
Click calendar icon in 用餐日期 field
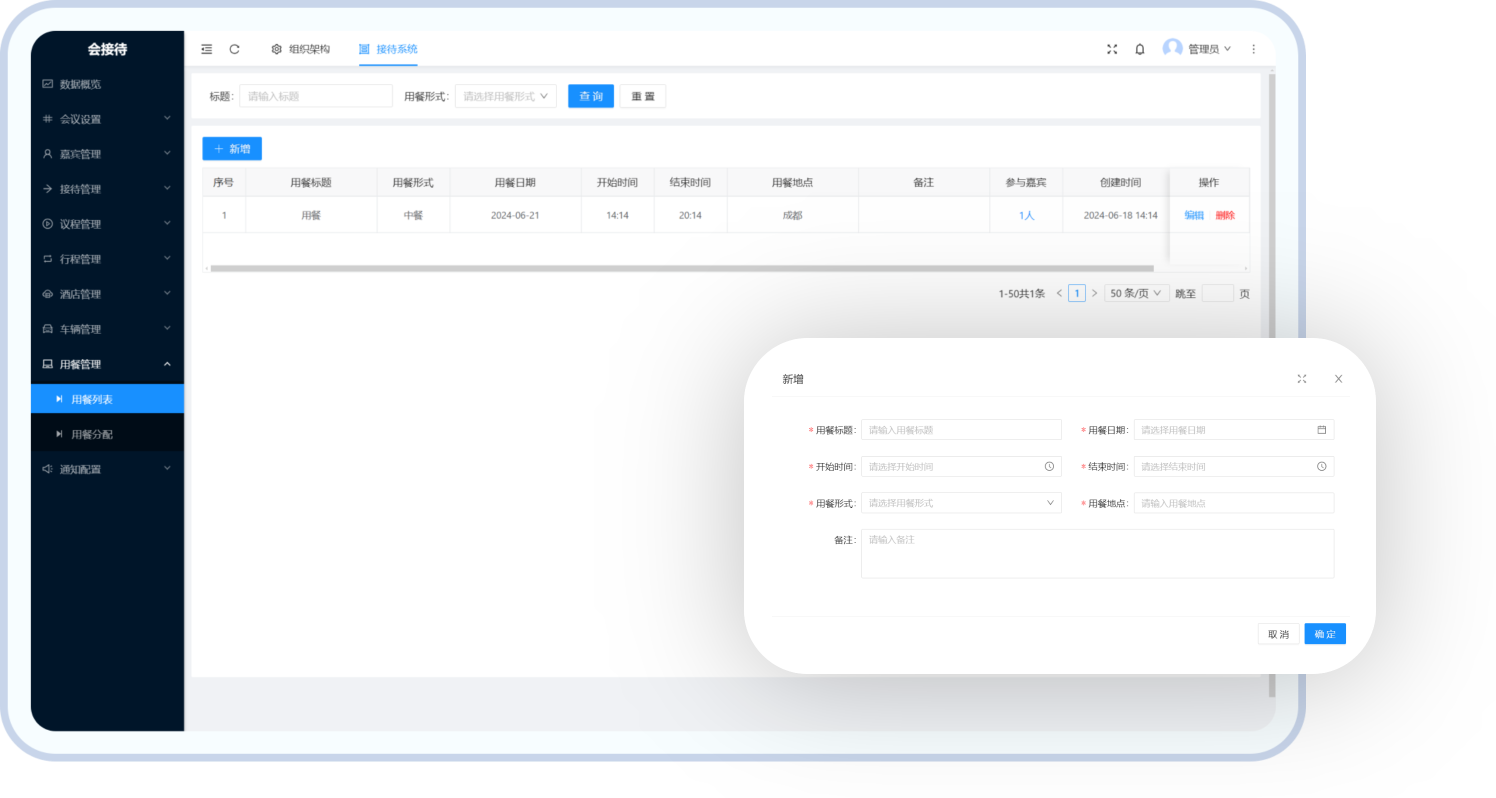(1321, 430)
